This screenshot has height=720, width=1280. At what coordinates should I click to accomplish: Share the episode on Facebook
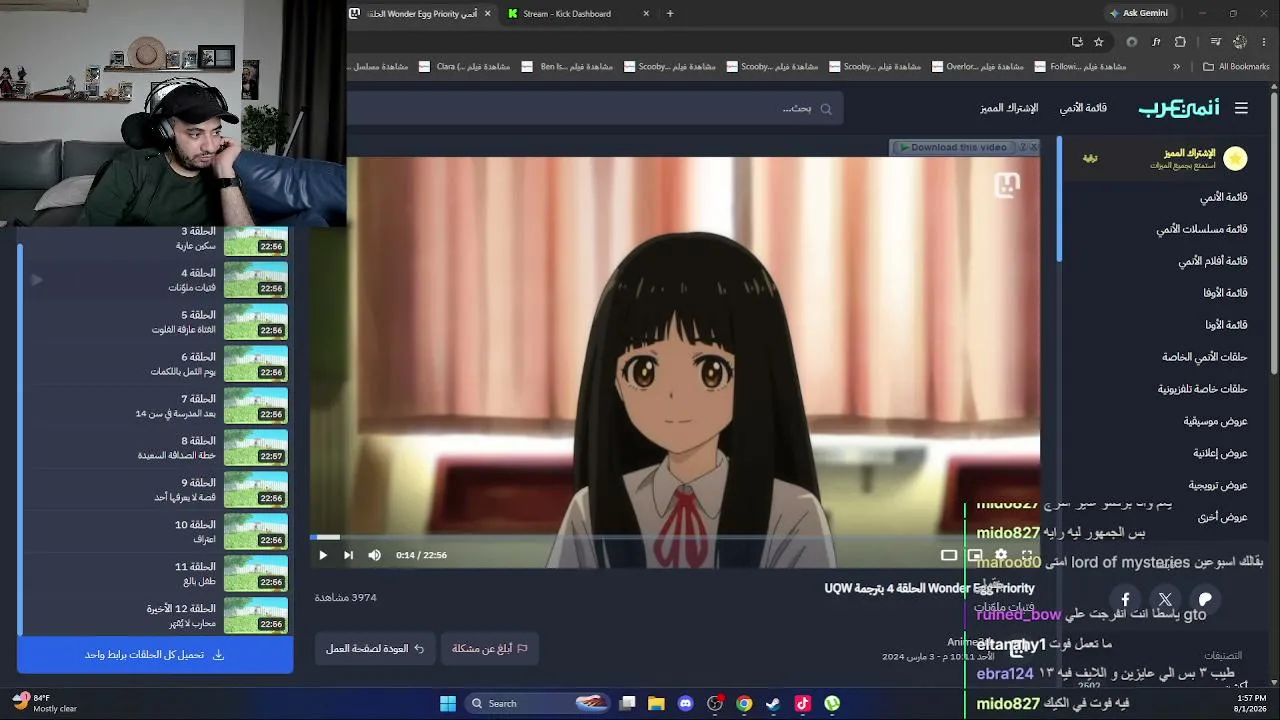click(x=1125, y=600)
